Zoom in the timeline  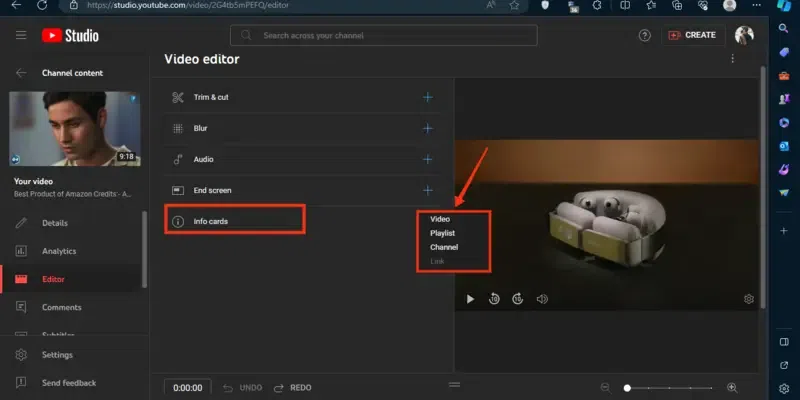(732, 388)
